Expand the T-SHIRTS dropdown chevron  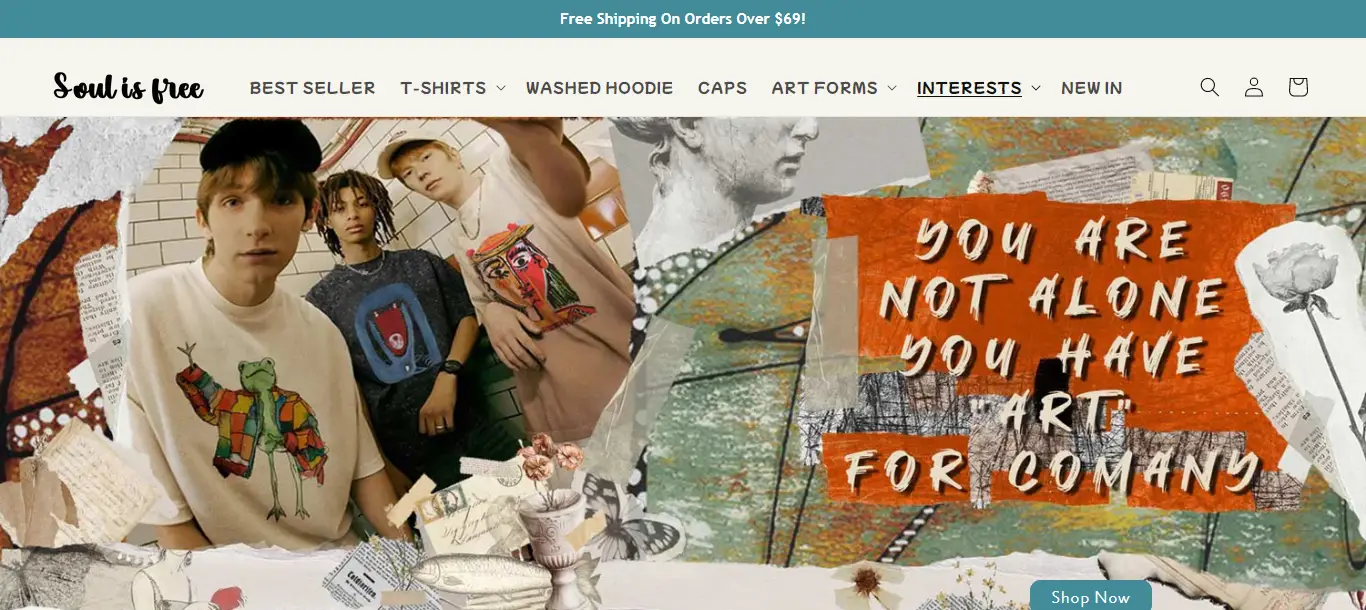pos(500,88)
